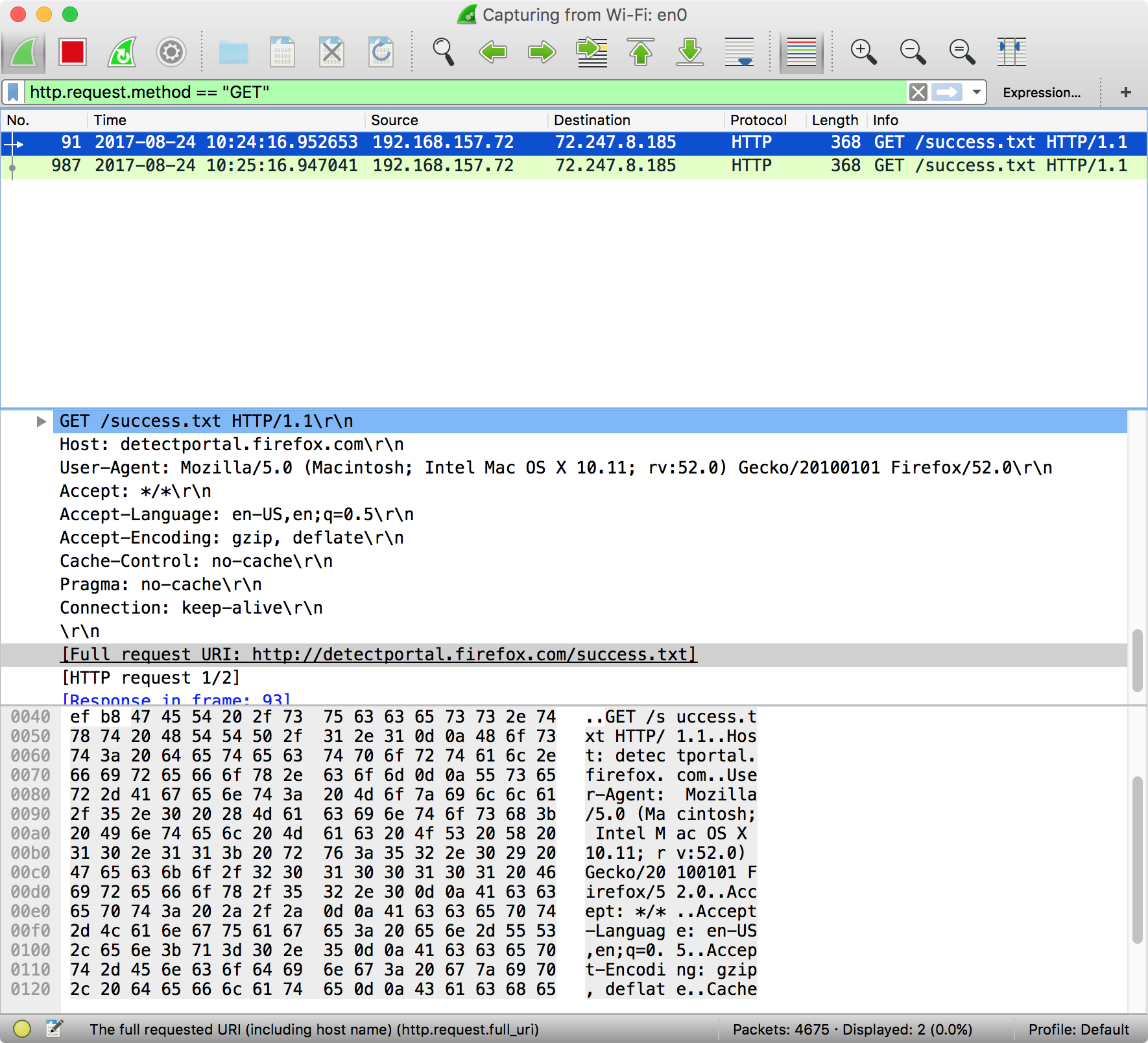Open recent display filters dropdown
This screenshot has height=1043, width=1148.
point(976,92)
